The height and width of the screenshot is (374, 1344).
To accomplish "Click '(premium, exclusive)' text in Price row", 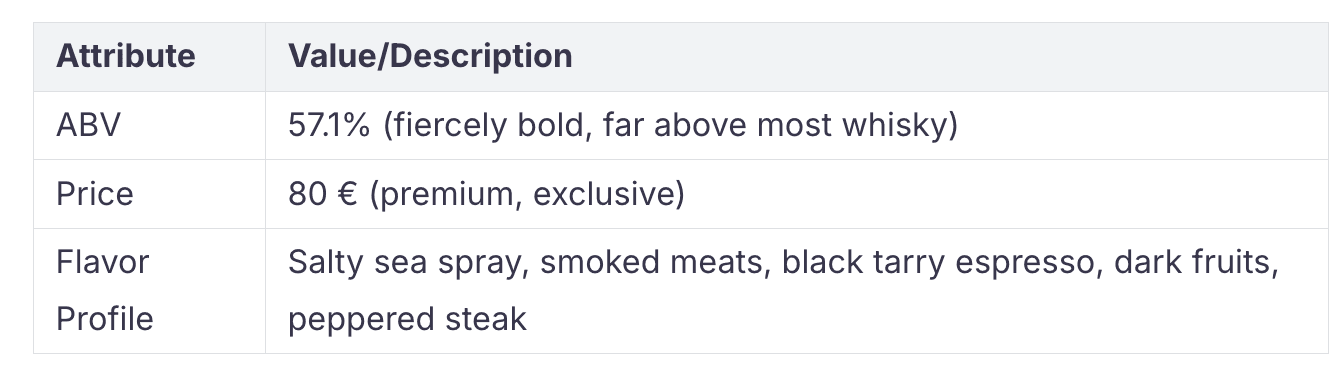I will click(527, 193).
